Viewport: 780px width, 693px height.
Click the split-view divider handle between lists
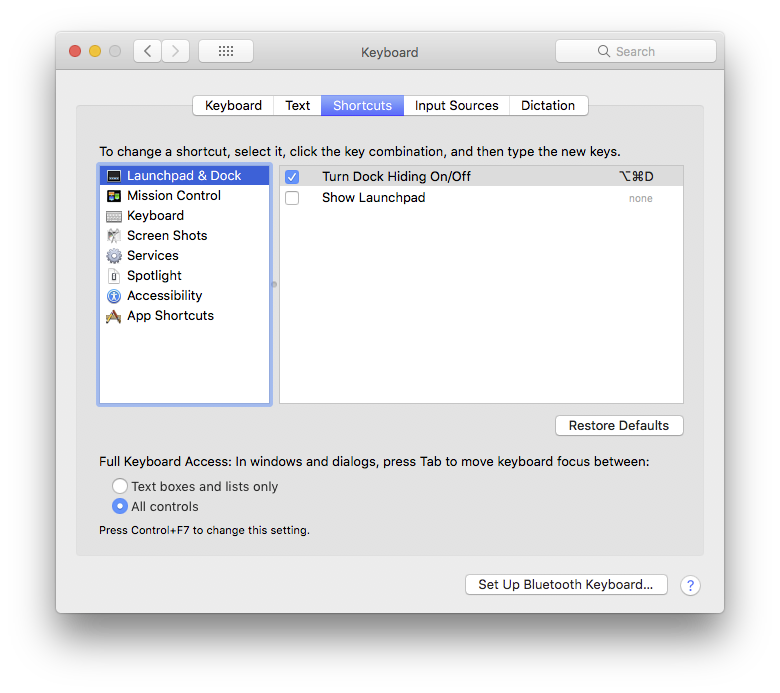[274, 285]
